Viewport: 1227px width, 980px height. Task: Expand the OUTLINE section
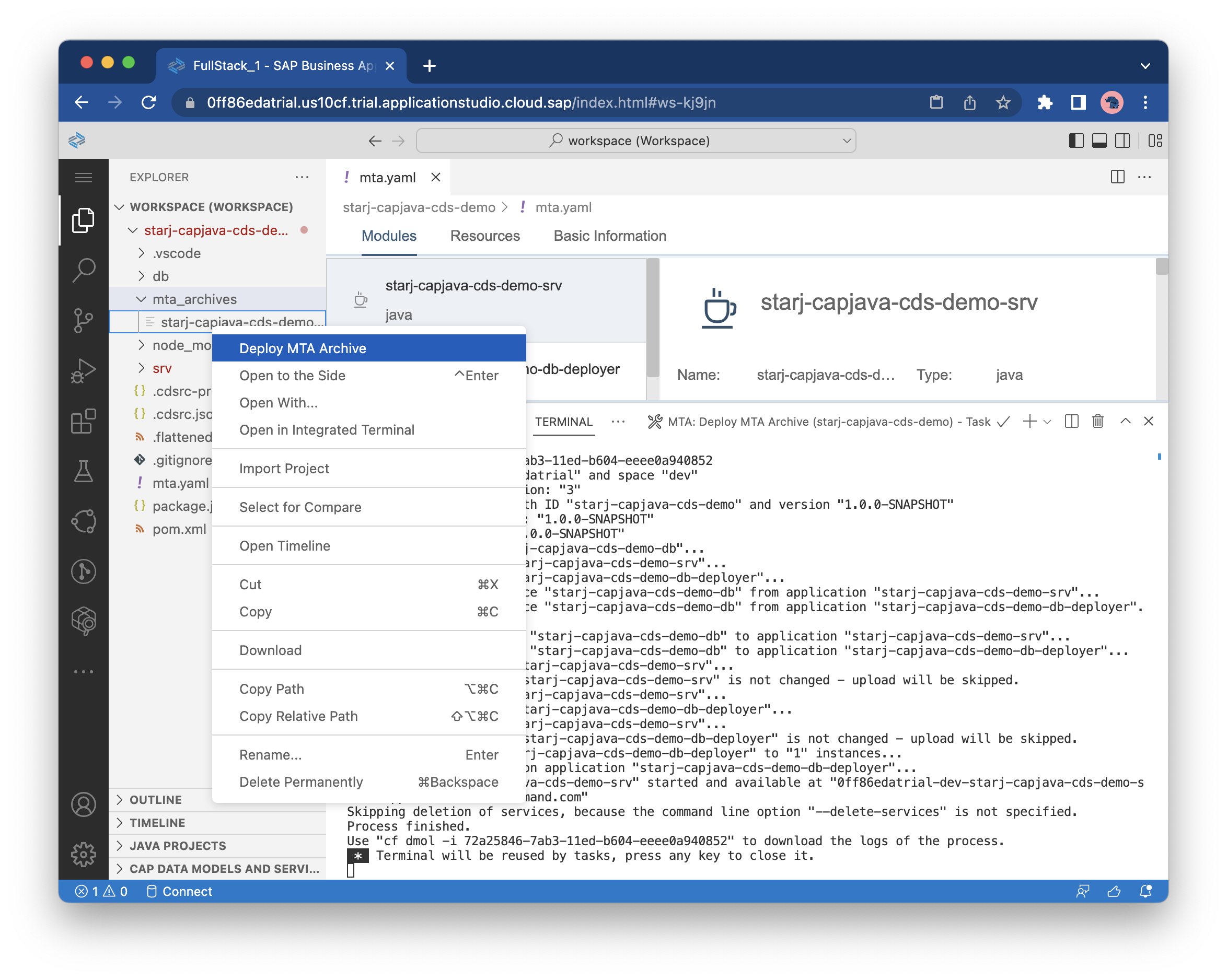point(155,800)
